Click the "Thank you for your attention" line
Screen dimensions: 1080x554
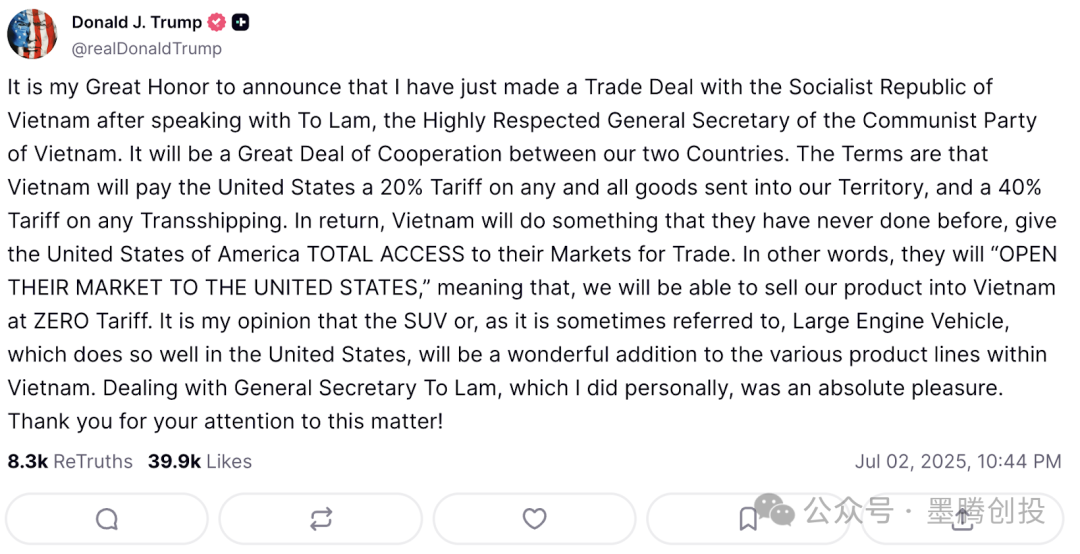pos(225,421)
